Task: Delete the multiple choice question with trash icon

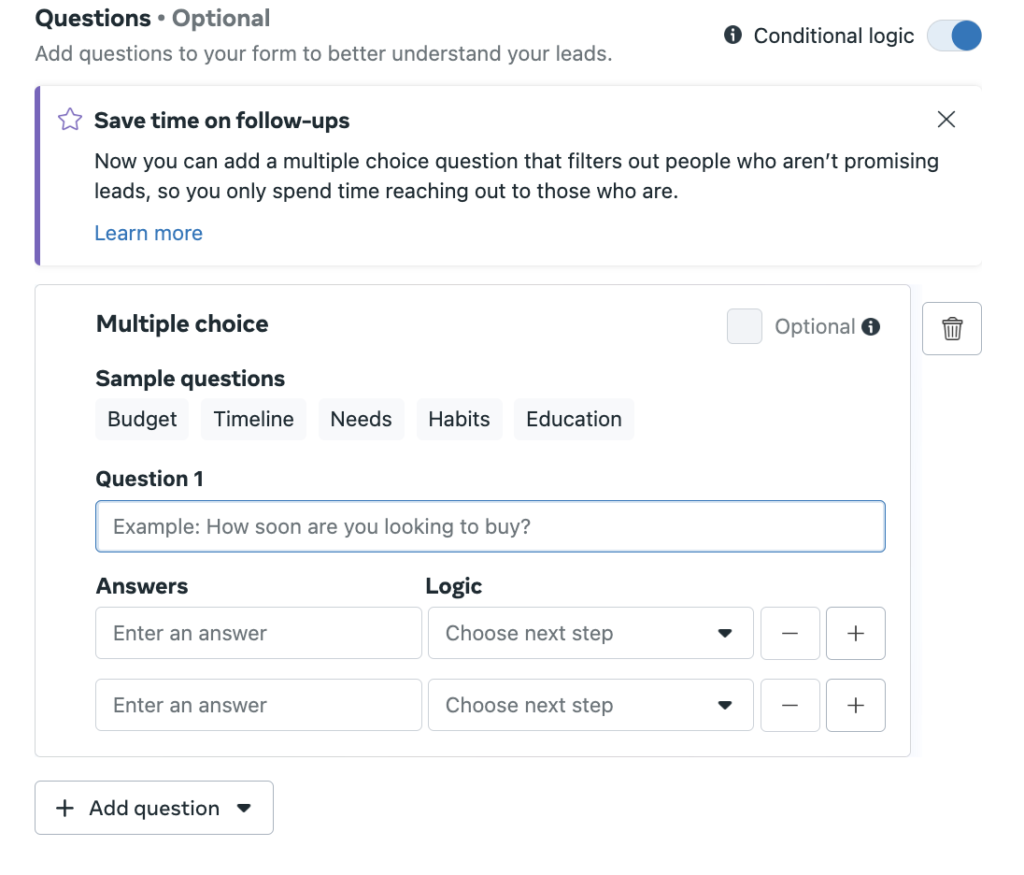Action: pos(952,328)
